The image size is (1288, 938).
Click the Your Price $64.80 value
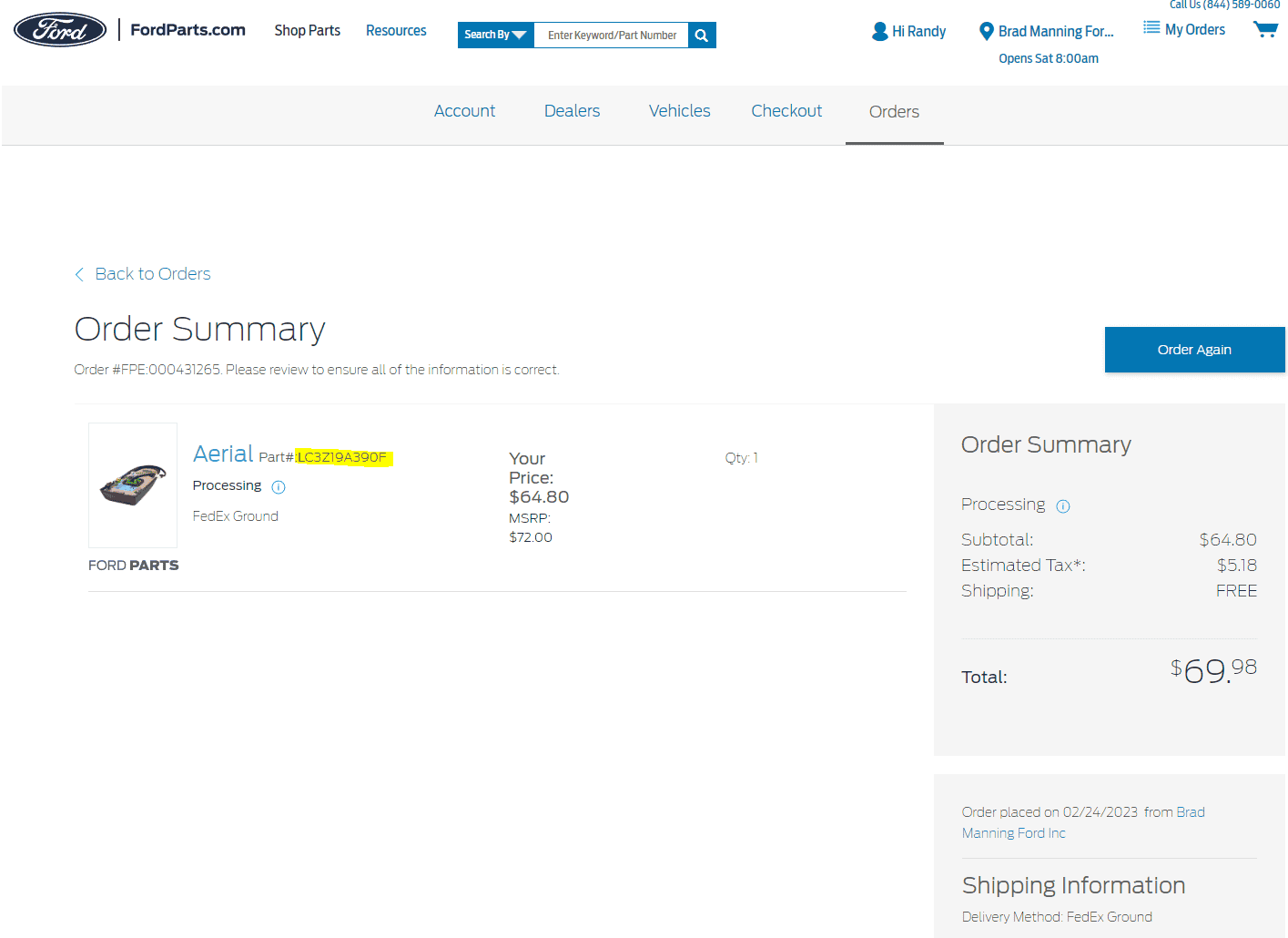539,497
